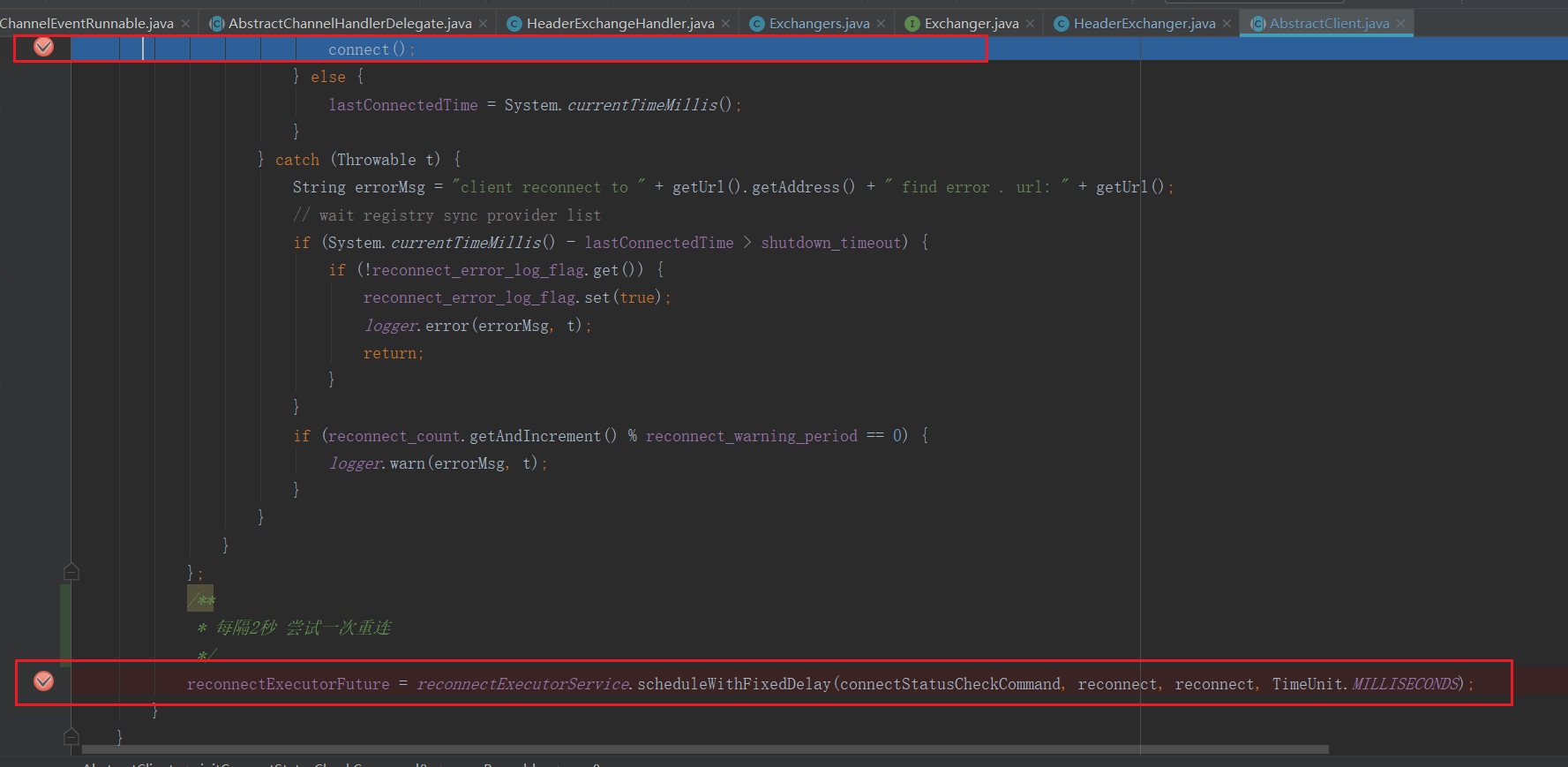Click the 'catch' keyword
The height and width of the screenshot is (767, 1568).
pyautogui.click(x=297, y=160)
